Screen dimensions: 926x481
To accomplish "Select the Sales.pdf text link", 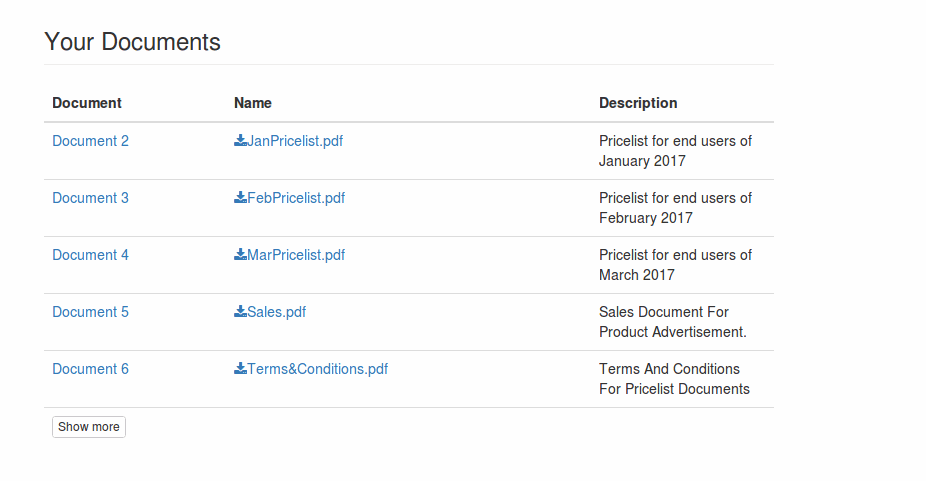I will [x=276, y=312].
